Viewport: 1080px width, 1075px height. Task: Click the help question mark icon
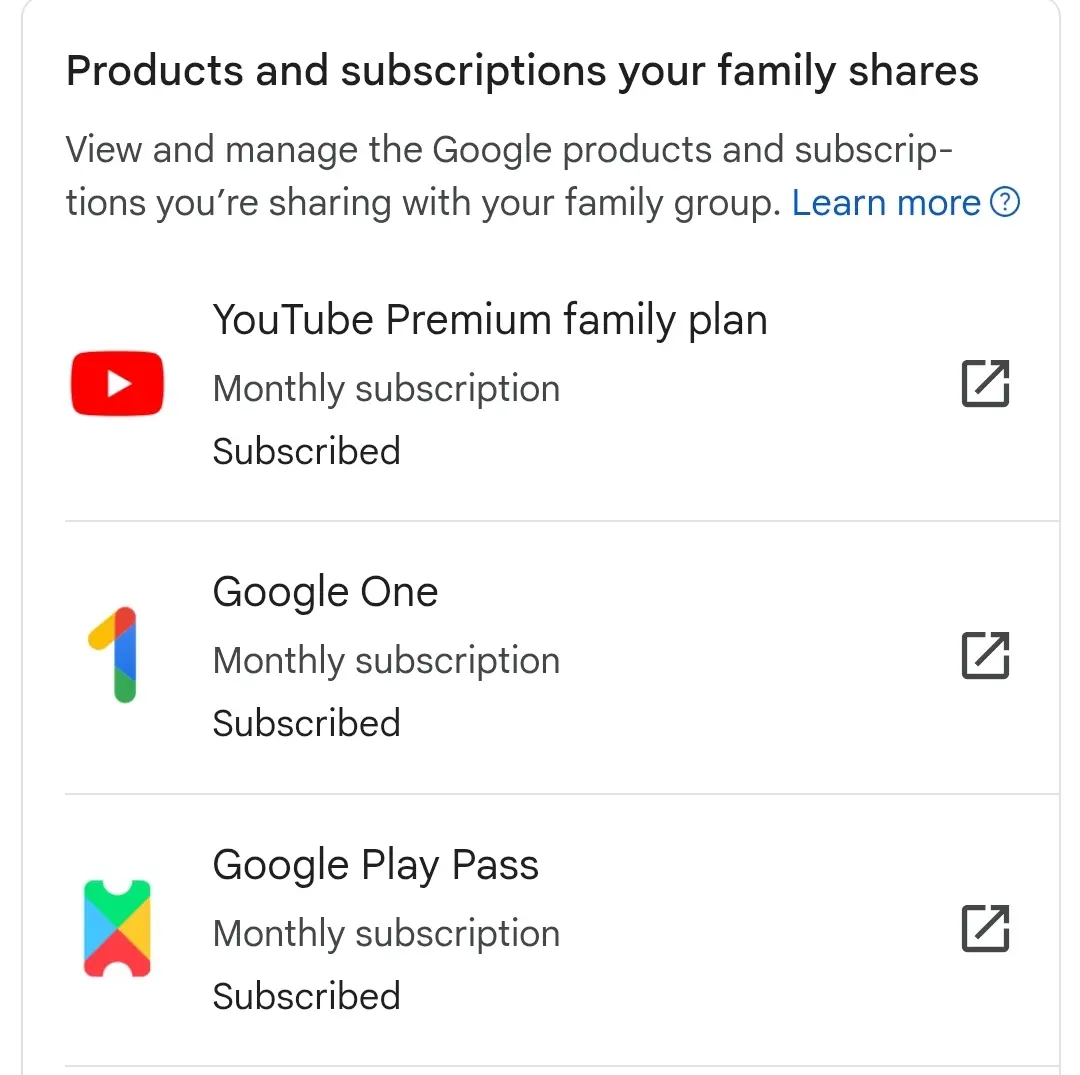coord(1005,202)
